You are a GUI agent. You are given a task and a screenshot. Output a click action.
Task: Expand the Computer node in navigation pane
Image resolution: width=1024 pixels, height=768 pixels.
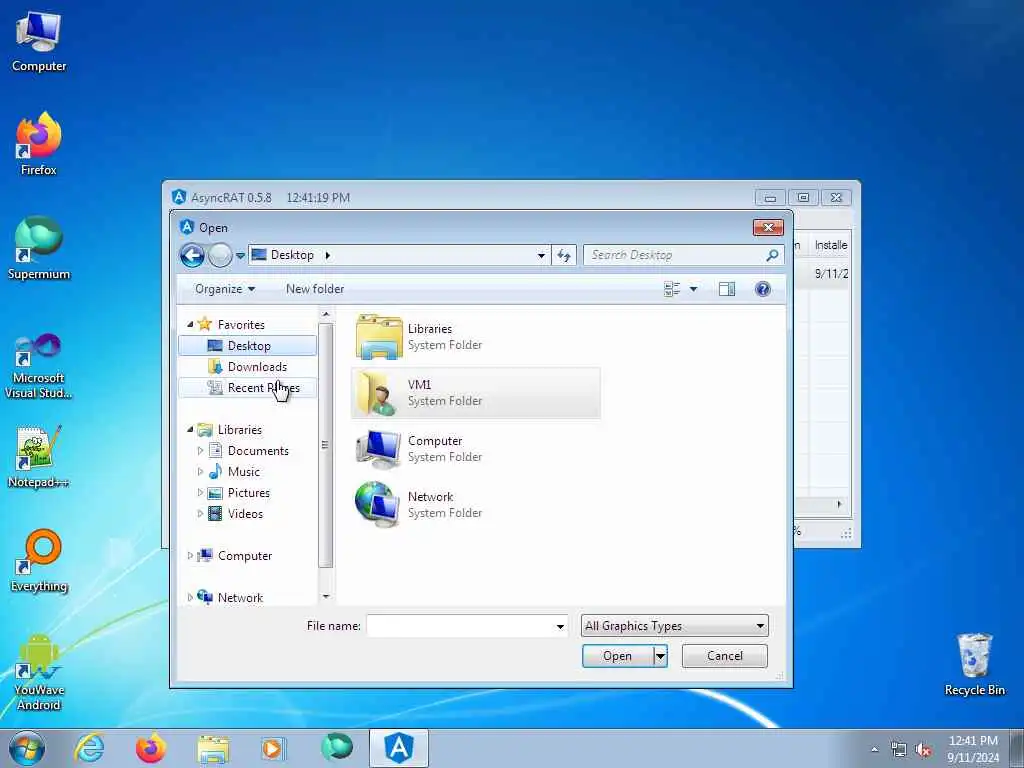[190, 556]
